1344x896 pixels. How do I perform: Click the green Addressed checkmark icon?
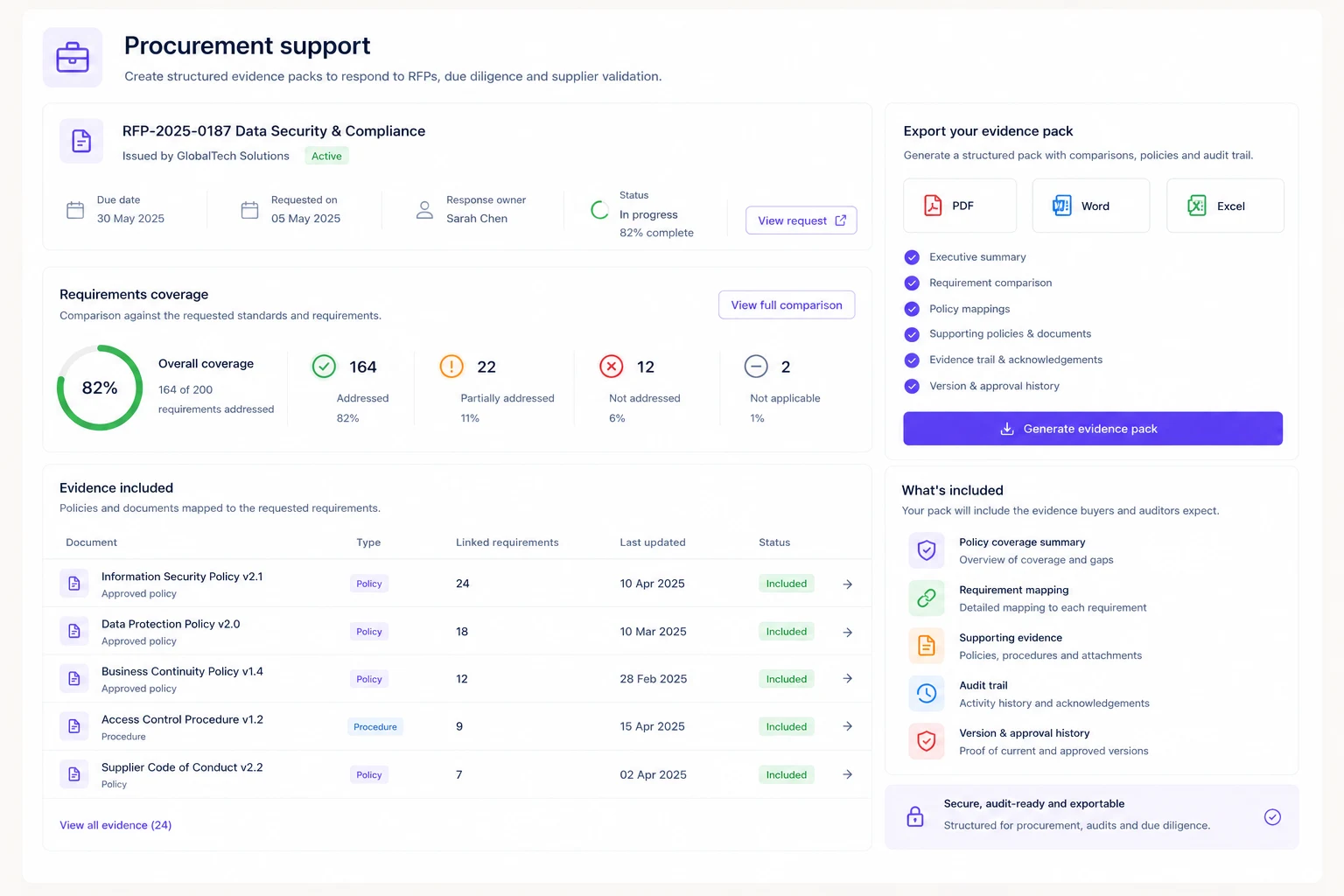324,367
